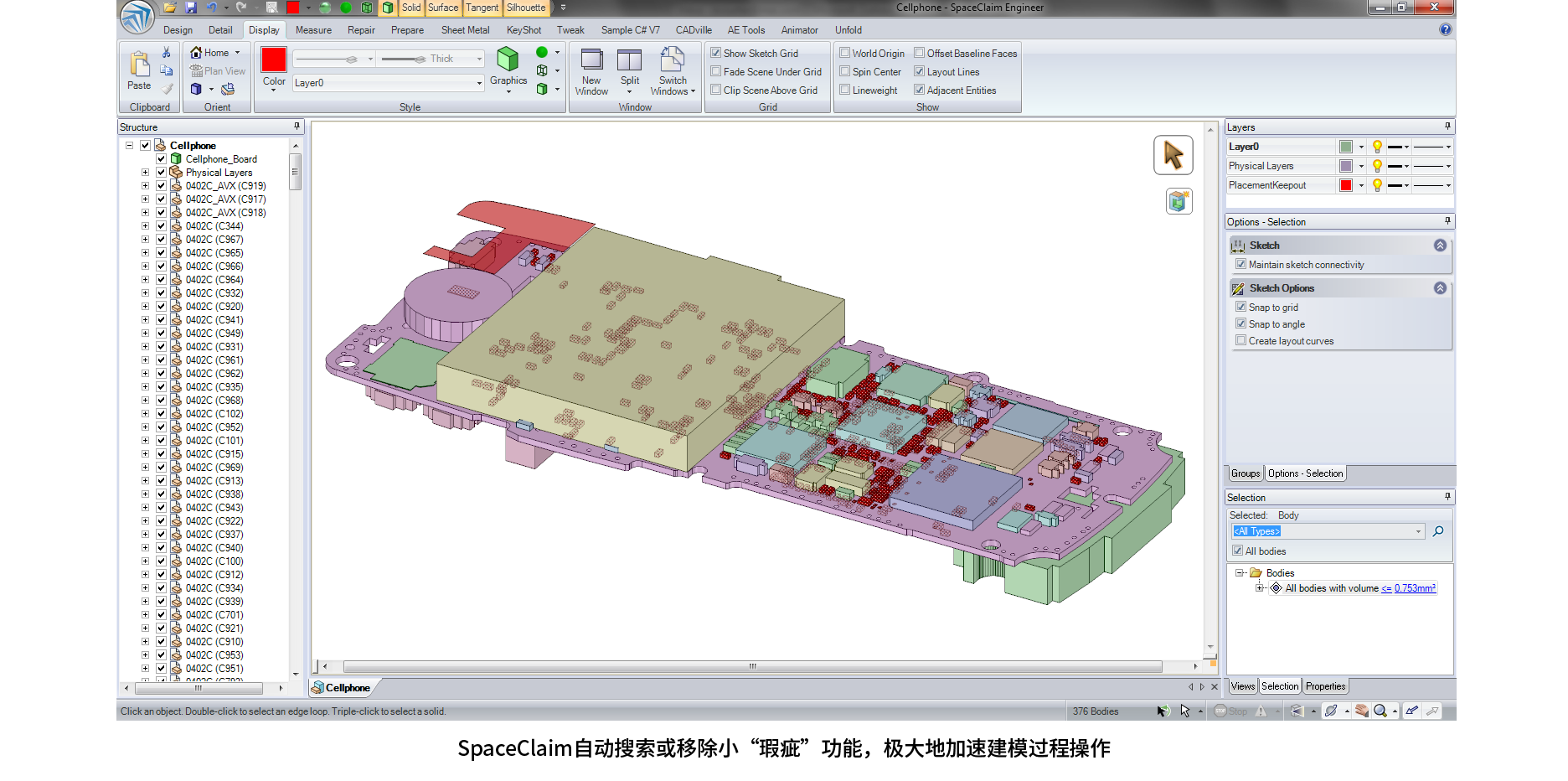Click the Select arrow tool in viewport
1568x781 pixels.
[1173, 155]
